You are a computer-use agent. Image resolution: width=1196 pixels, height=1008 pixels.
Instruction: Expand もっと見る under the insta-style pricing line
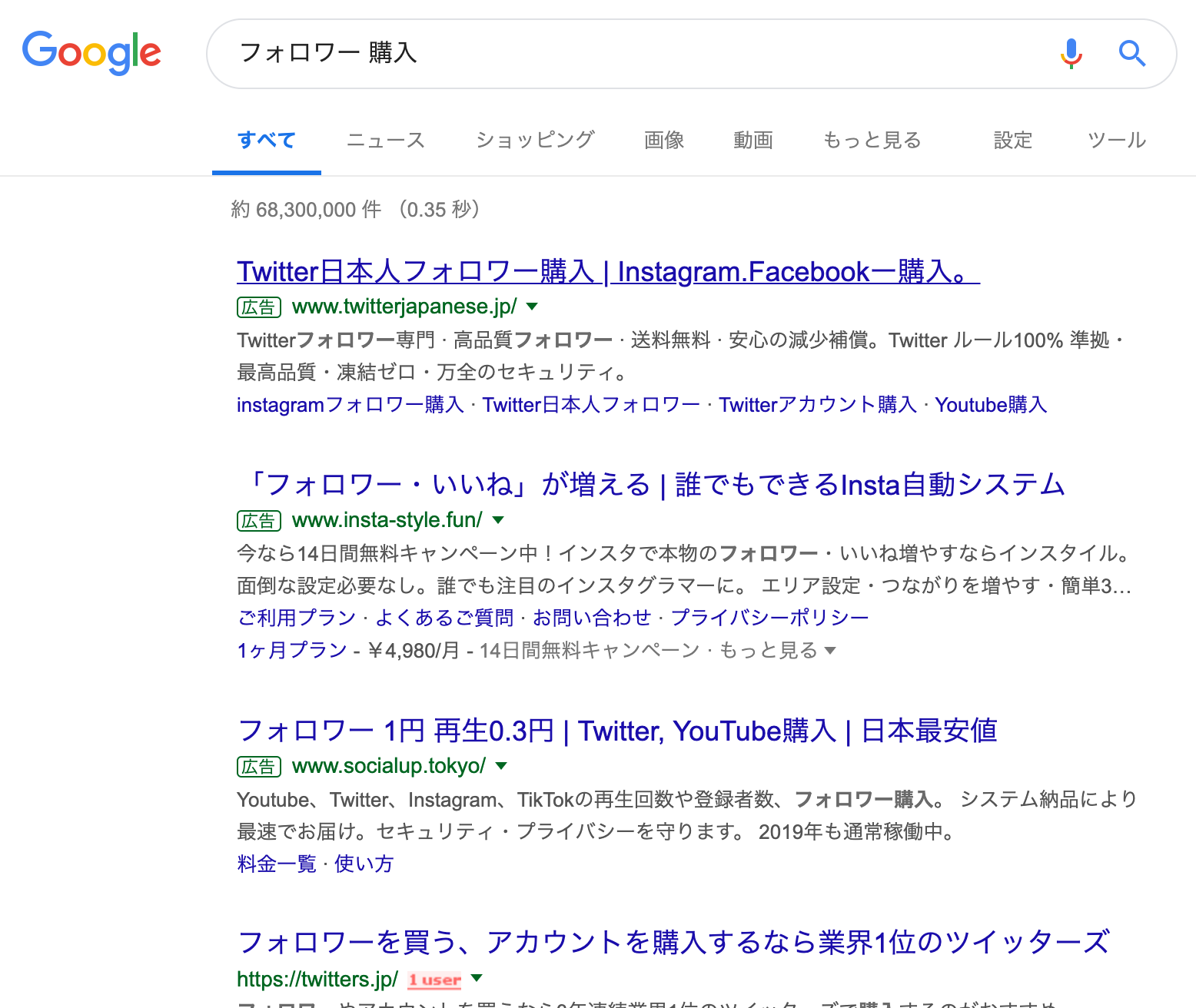pos(777,650)
